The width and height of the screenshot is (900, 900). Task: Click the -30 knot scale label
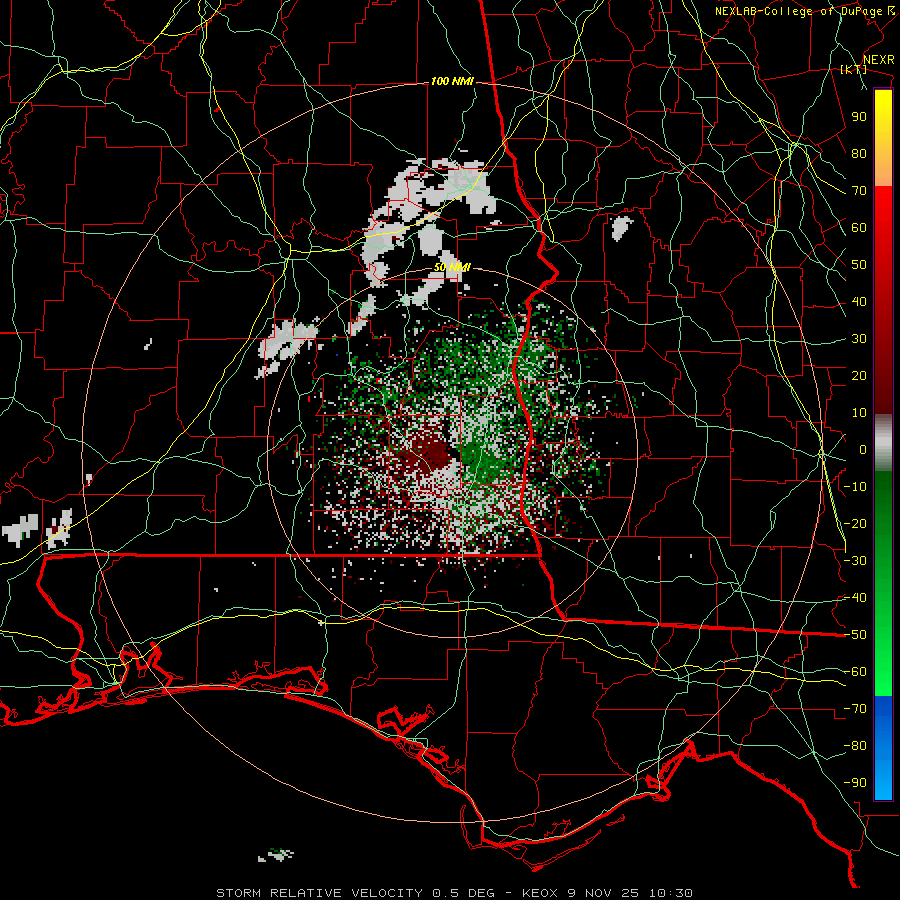click(855, 561)
